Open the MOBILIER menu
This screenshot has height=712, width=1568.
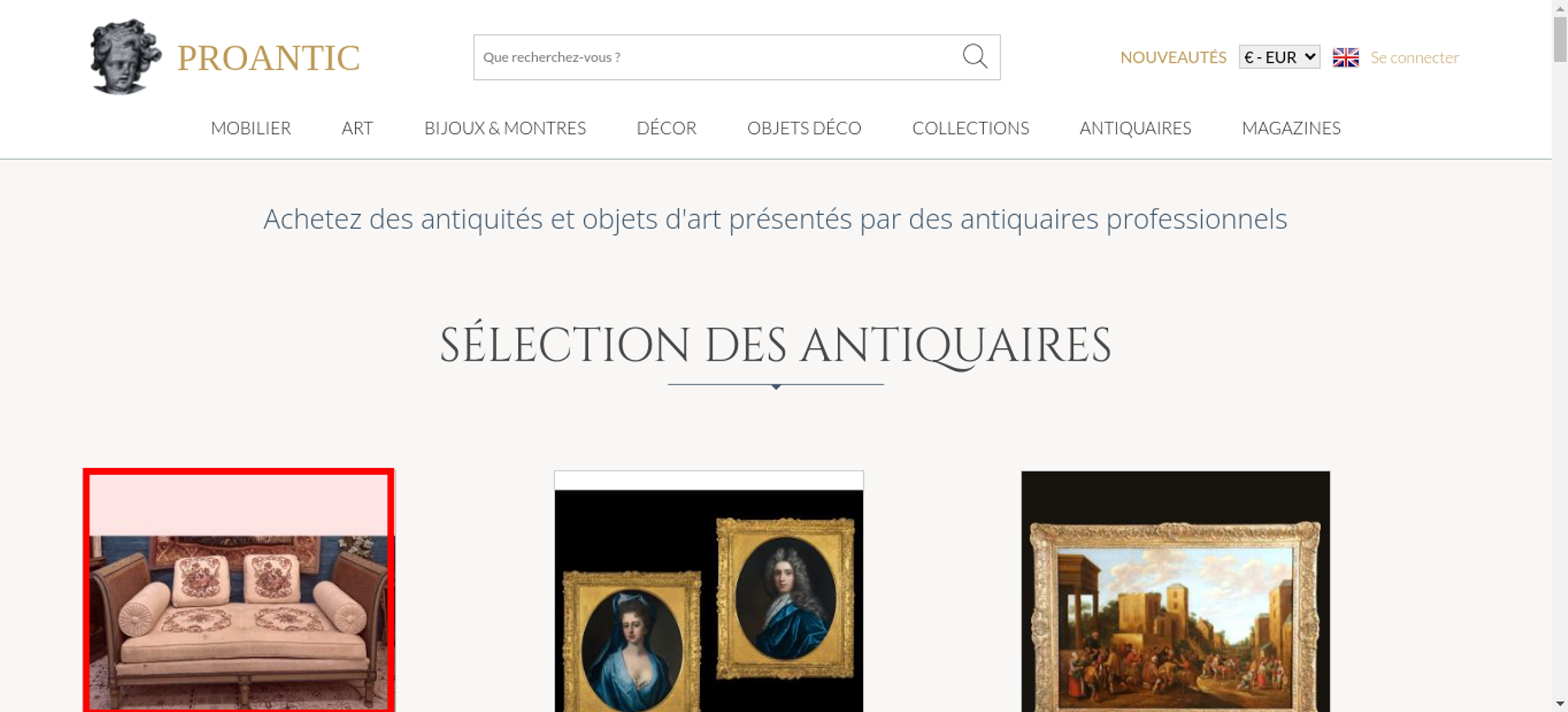point(251,128)
